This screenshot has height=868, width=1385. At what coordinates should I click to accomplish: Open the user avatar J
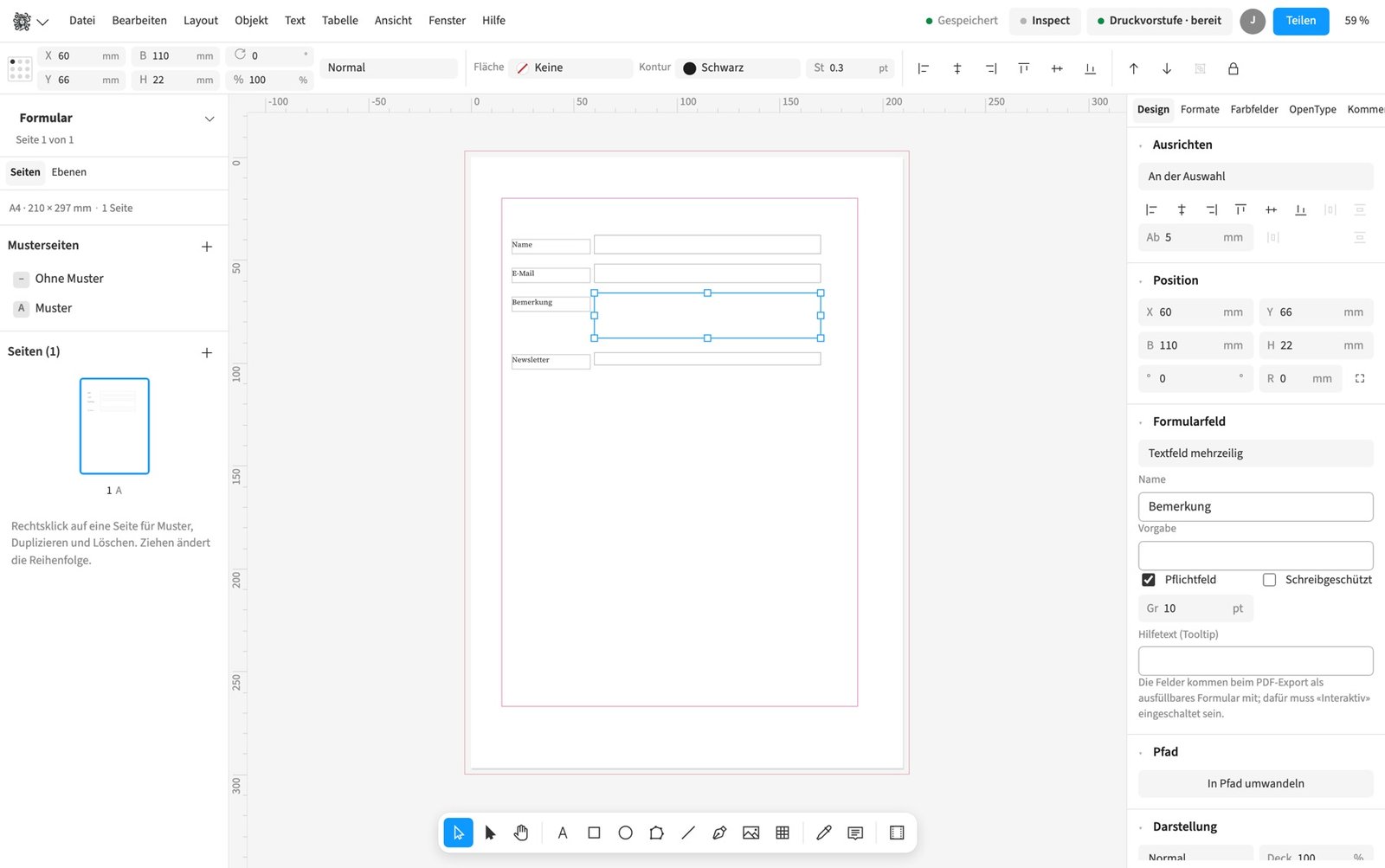(x=1253, y=21)
